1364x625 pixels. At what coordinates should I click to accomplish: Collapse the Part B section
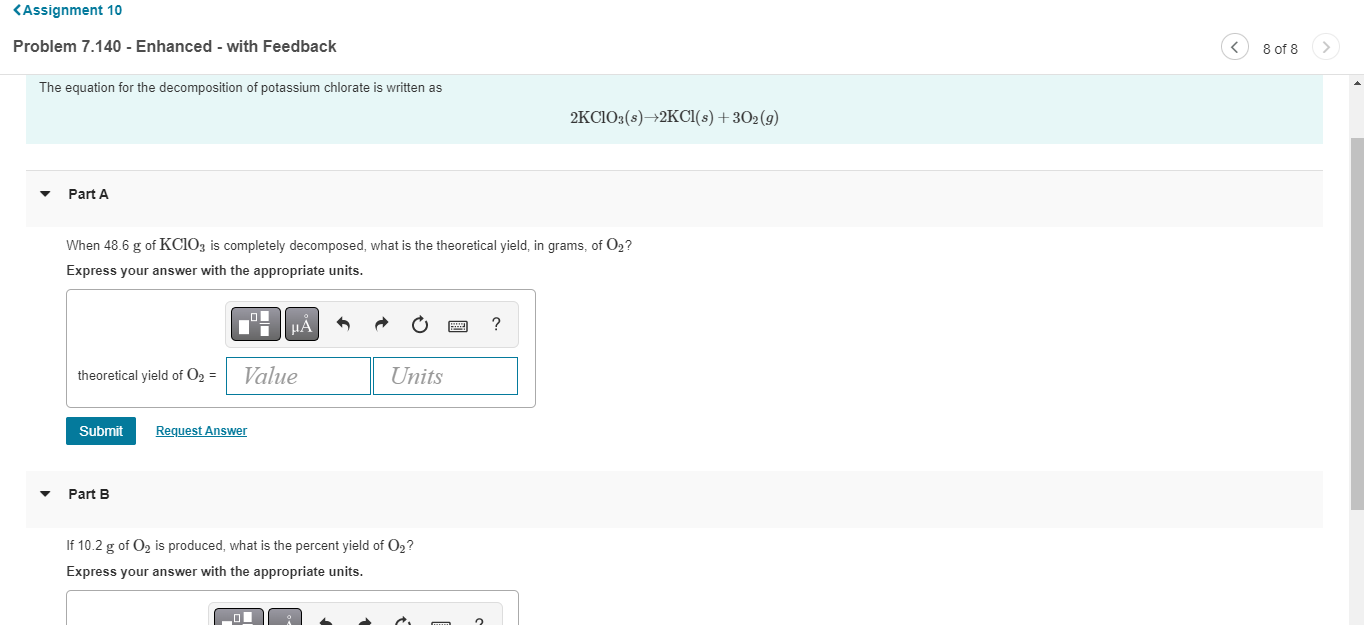click(44, 493)
